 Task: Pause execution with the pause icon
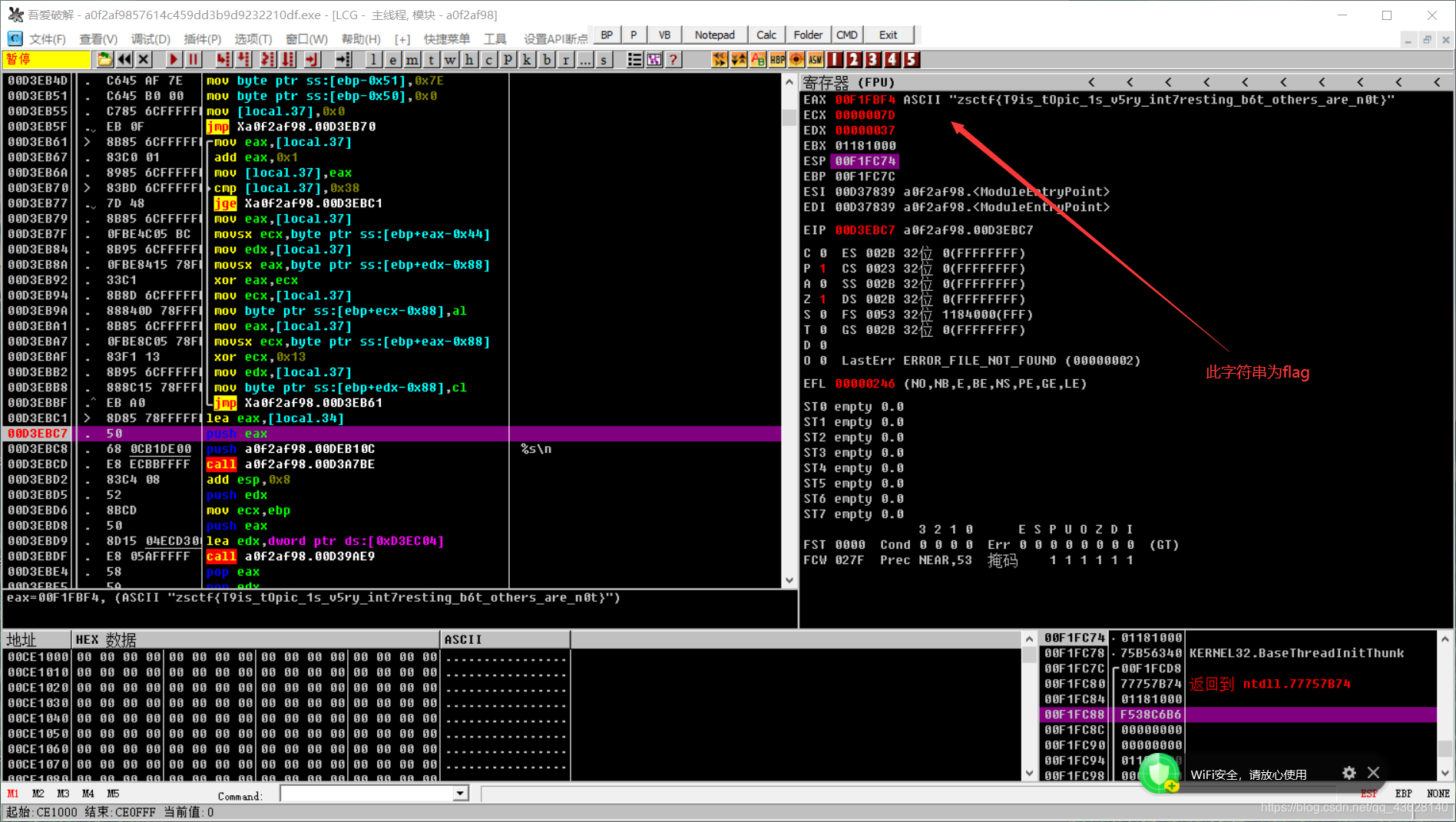pos(193,59)
